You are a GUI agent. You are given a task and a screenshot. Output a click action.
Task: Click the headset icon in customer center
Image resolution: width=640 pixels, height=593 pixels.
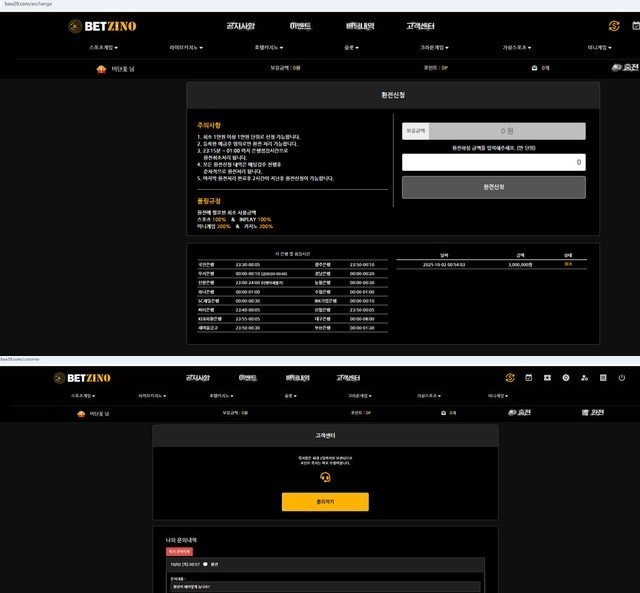325,478
